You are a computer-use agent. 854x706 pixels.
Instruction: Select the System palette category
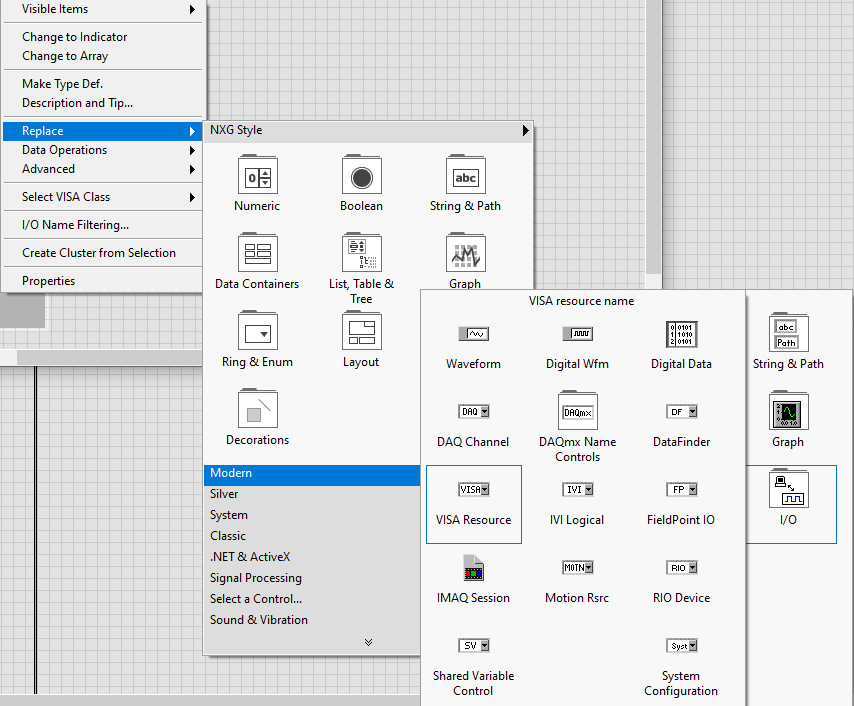312,515
